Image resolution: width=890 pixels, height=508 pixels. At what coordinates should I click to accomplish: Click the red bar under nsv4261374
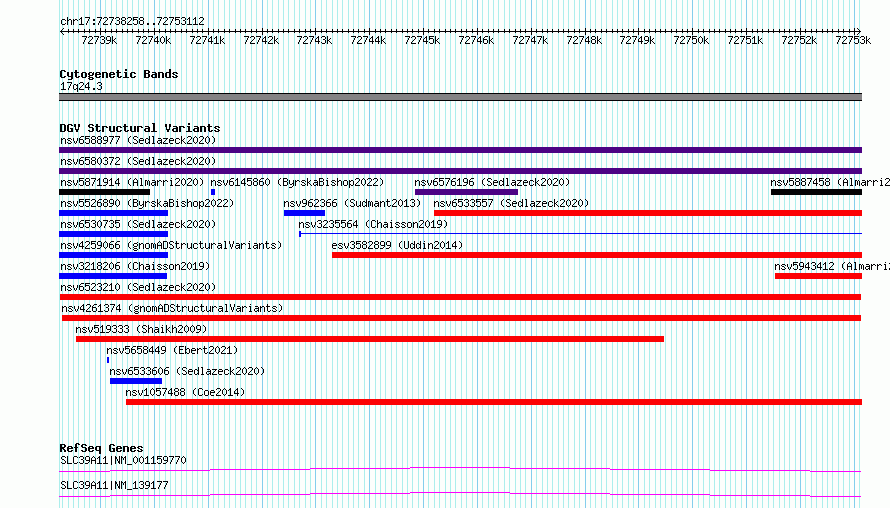pyautogui.click(x=461, y=318)
